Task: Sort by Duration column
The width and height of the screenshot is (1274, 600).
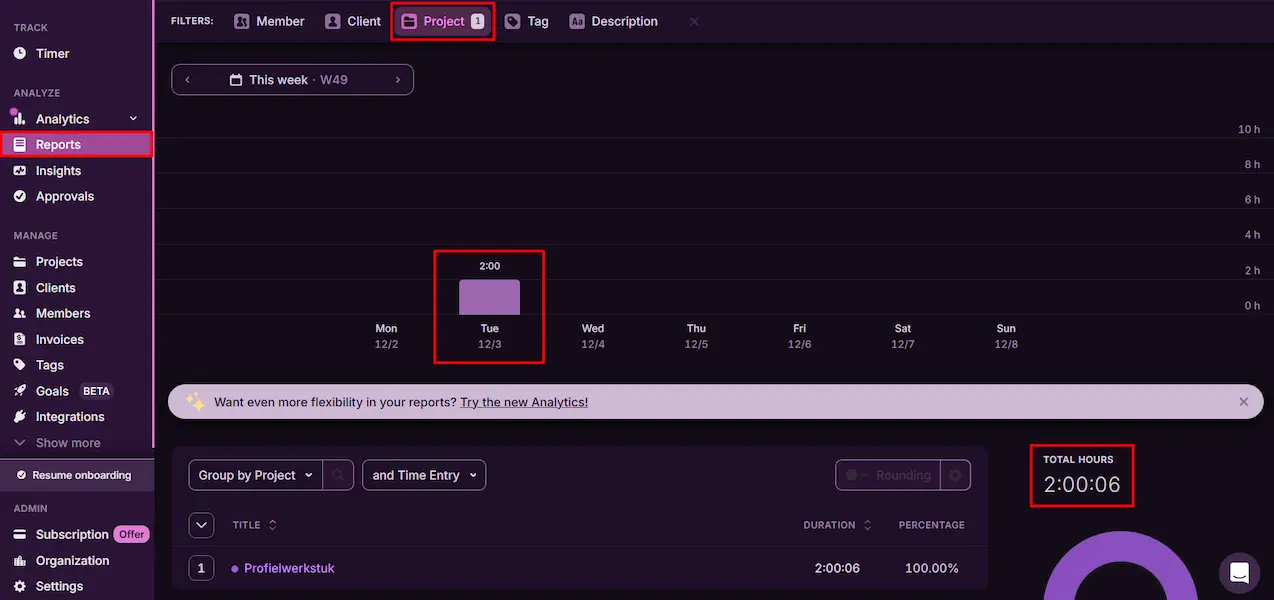Action: [x=837, y=525]
